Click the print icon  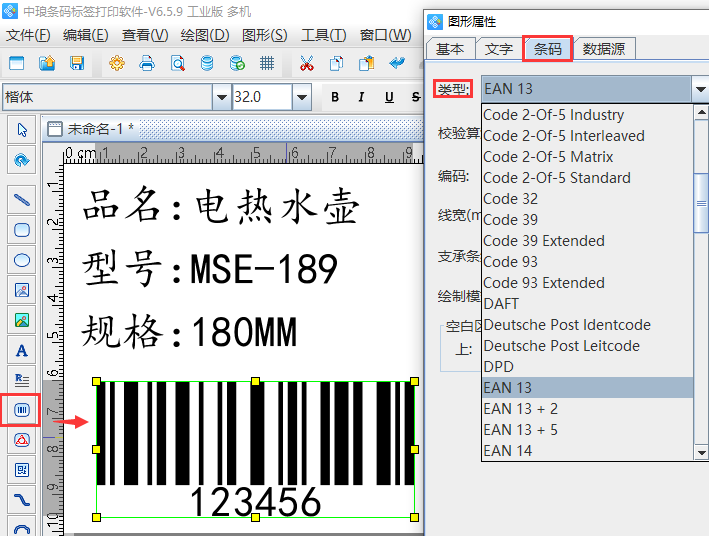(147, 63)
